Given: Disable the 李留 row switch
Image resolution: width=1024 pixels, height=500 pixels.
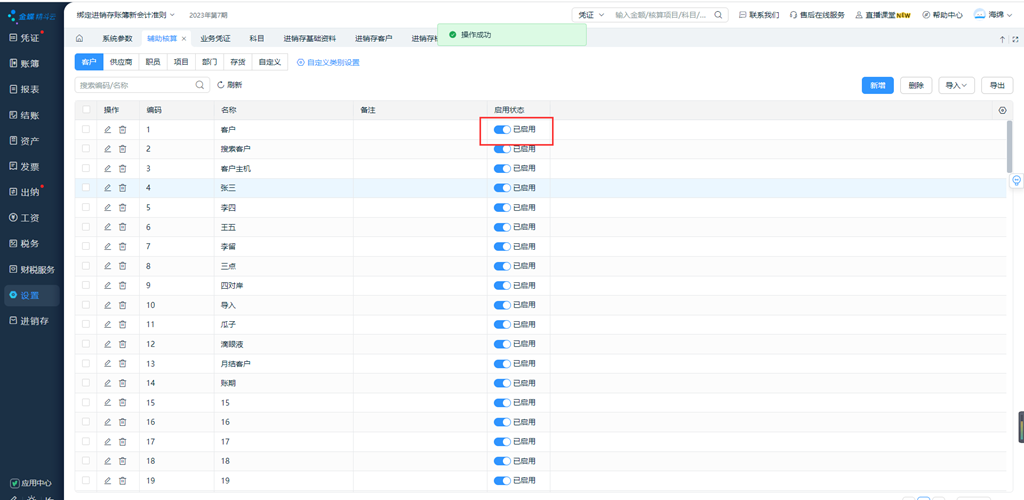Looking at the screenshot, I should (502, 247).
